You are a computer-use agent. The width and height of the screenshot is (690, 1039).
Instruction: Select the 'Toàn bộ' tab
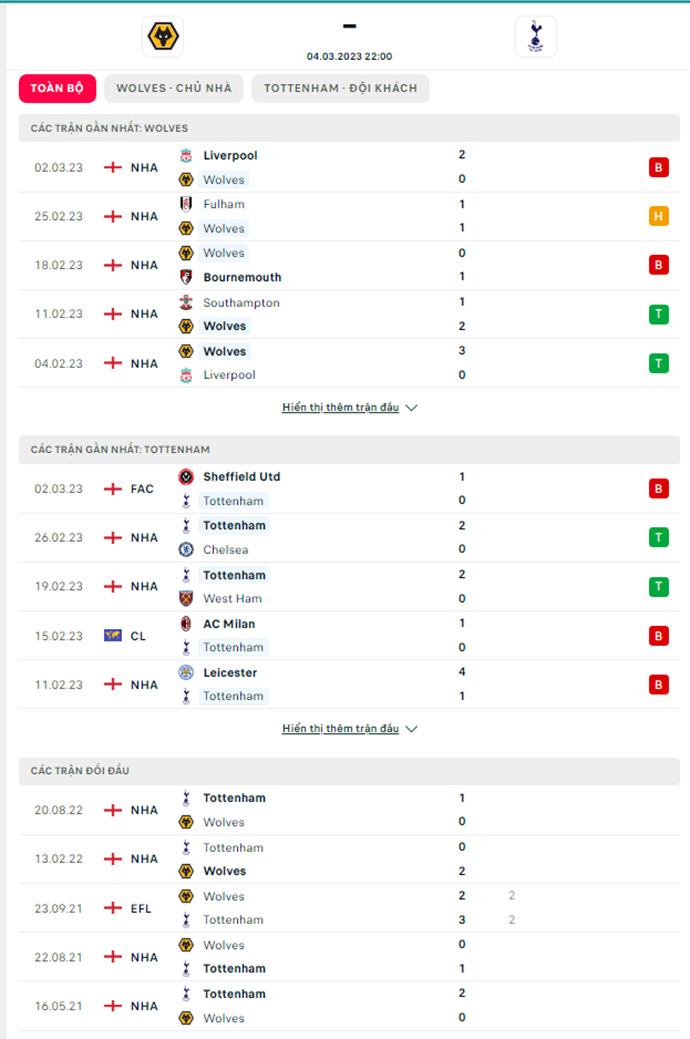[x=57, y=88]
